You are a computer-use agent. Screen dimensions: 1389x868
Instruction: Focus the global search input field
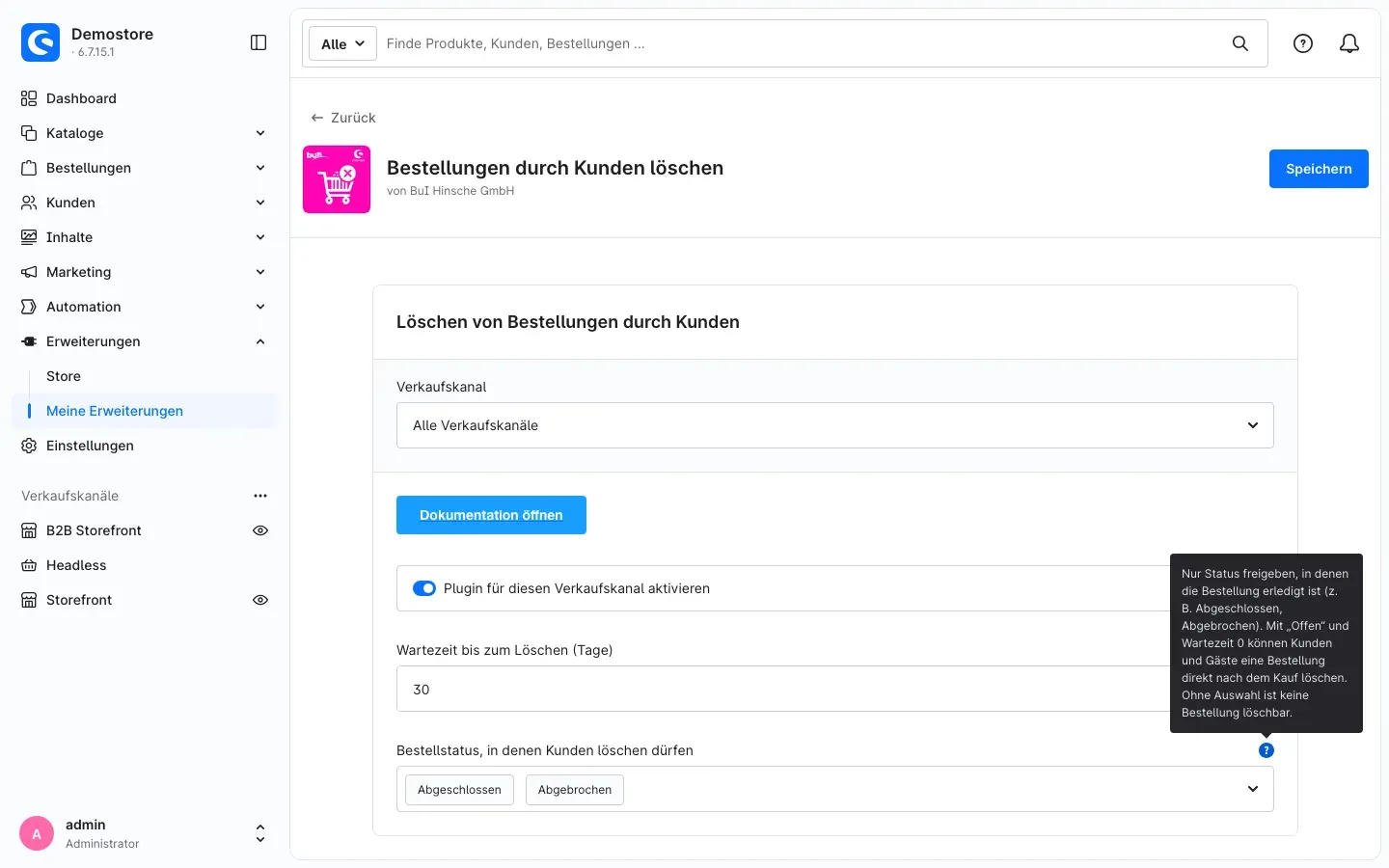801,43
